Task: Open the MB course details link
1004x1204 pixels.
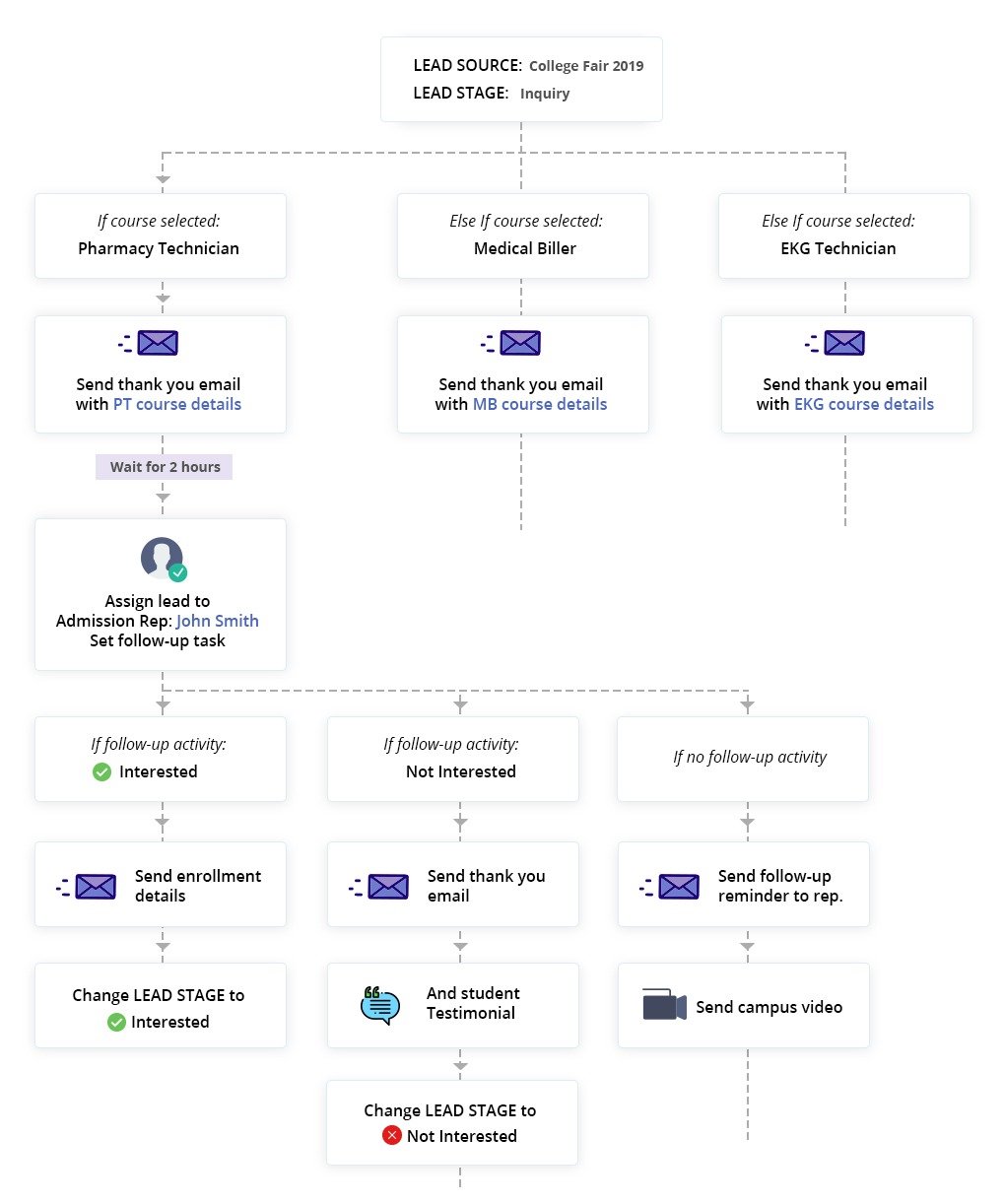Action: (540, 404)
